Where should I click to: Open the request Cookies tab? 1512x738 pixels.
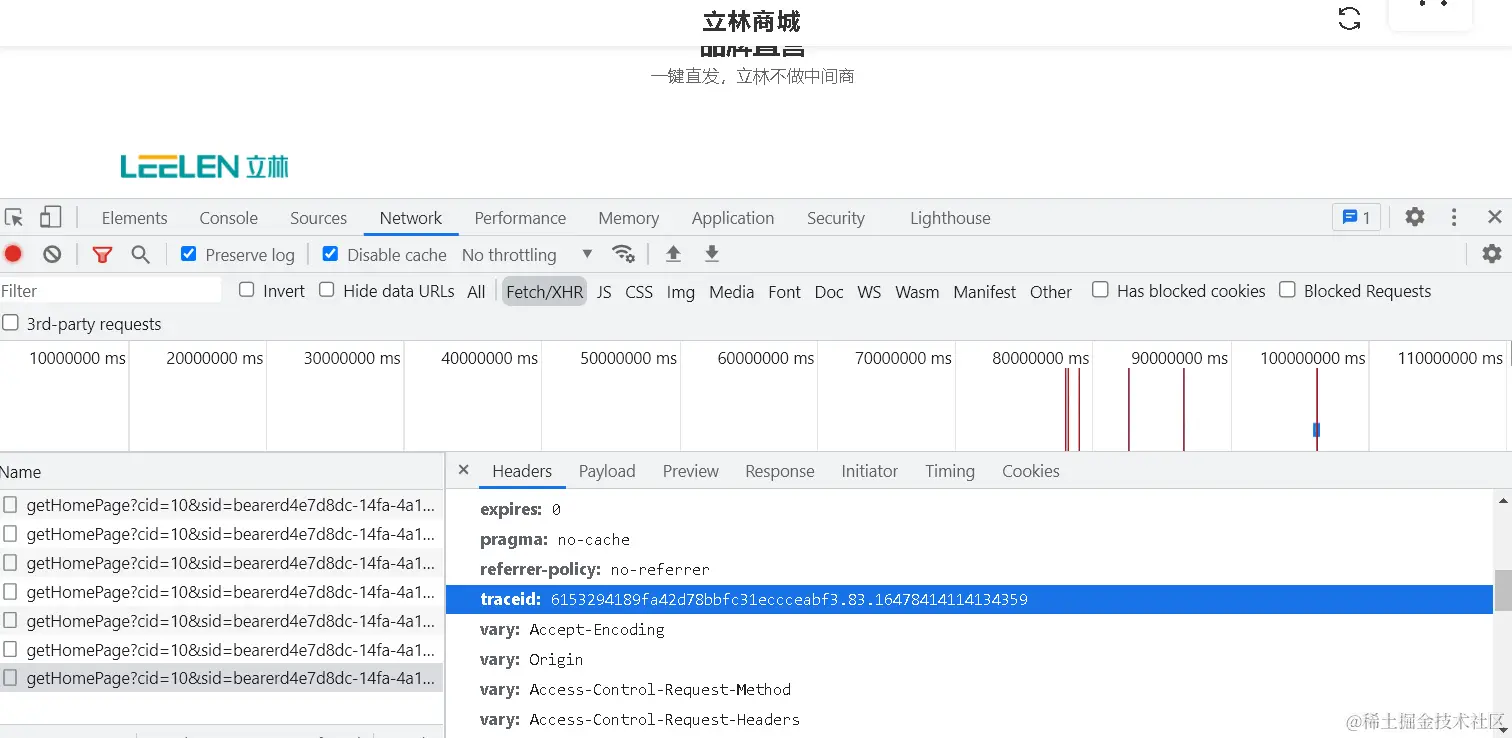1030,471
